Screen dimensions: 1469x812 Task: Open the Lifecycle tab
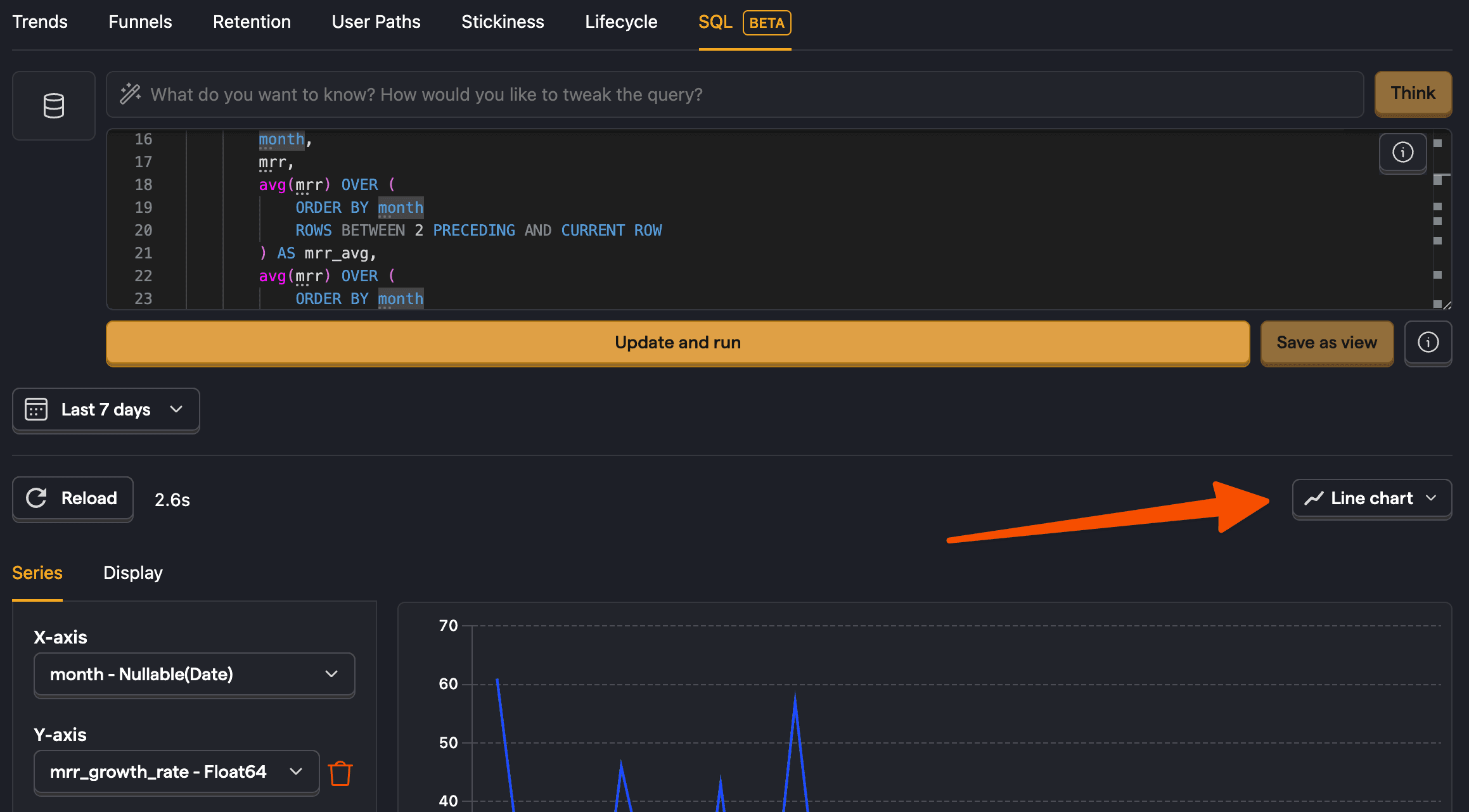(621, 22)
